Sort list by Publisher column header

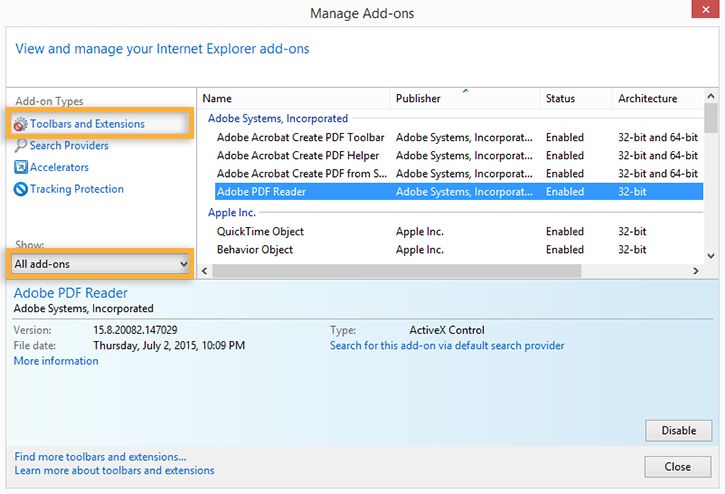pyautogui.click(x=418, y=99)
